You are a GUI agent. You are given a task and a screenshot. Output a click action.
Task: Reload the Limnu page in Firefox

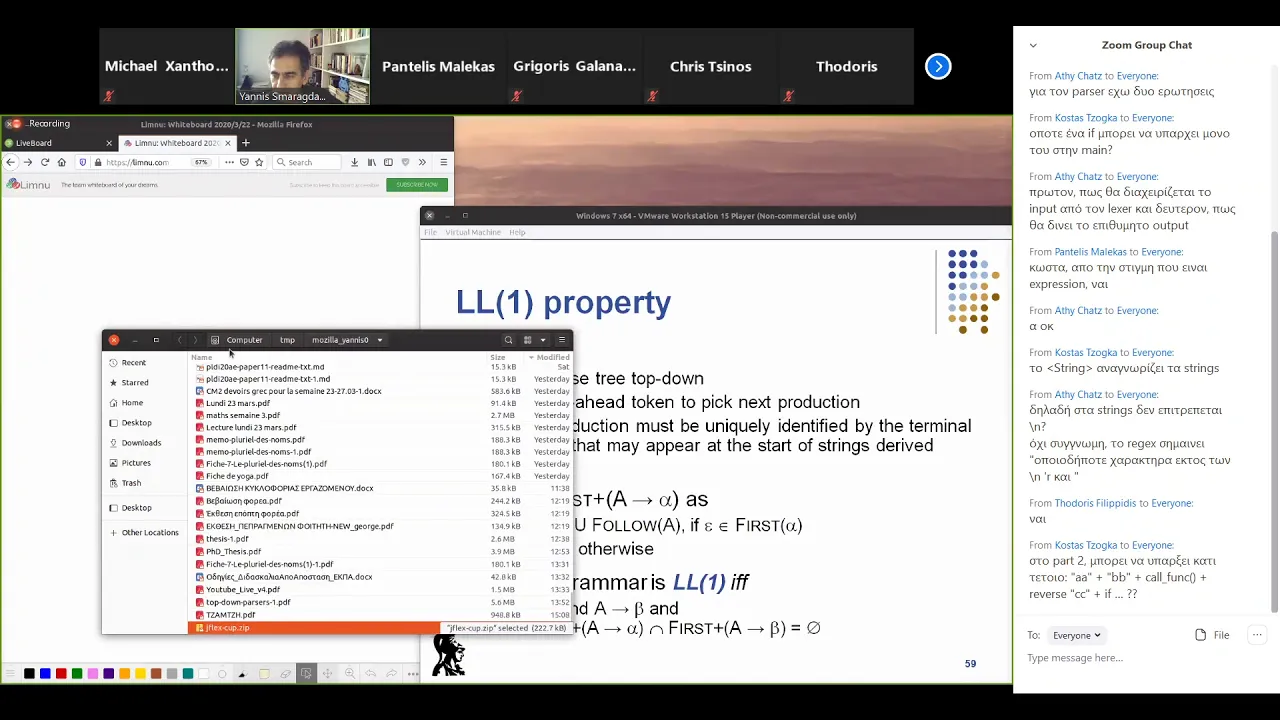[x=45, y=162]
